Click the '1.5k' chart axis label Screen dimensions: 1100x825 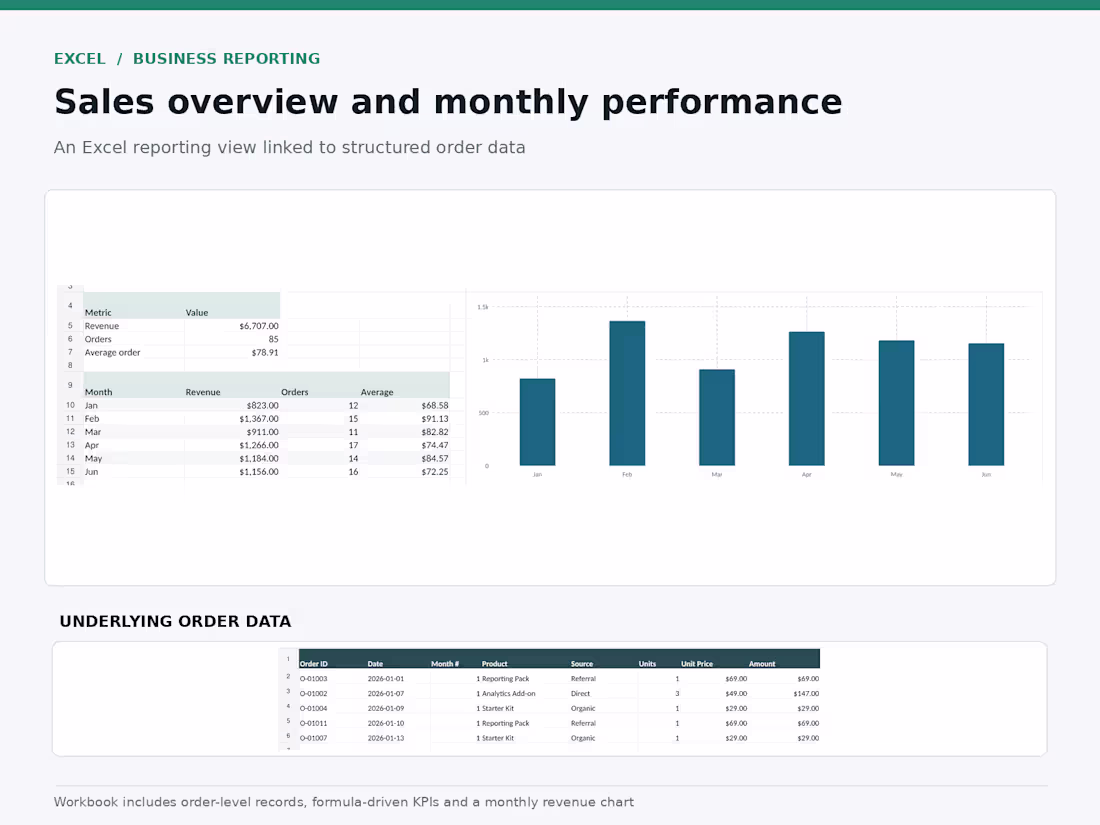483,307
